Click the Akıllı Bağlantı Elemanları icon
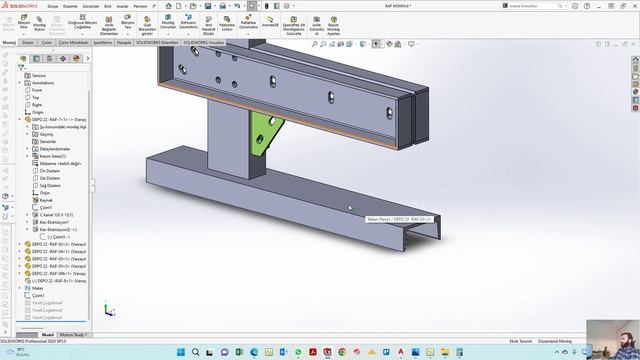 coord(109,19)
